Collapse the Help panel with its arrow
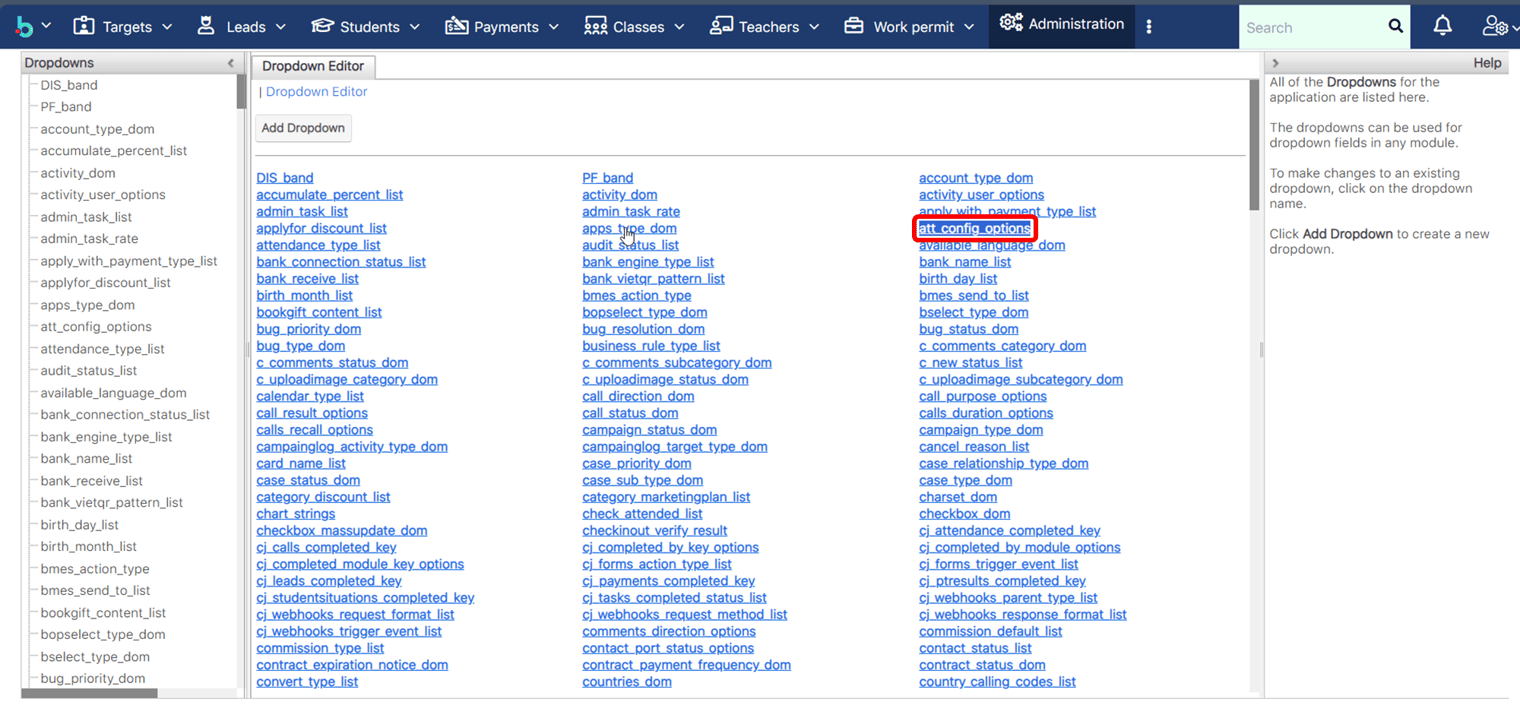This screenshot has width=1520, height=718. [1276, 63]
